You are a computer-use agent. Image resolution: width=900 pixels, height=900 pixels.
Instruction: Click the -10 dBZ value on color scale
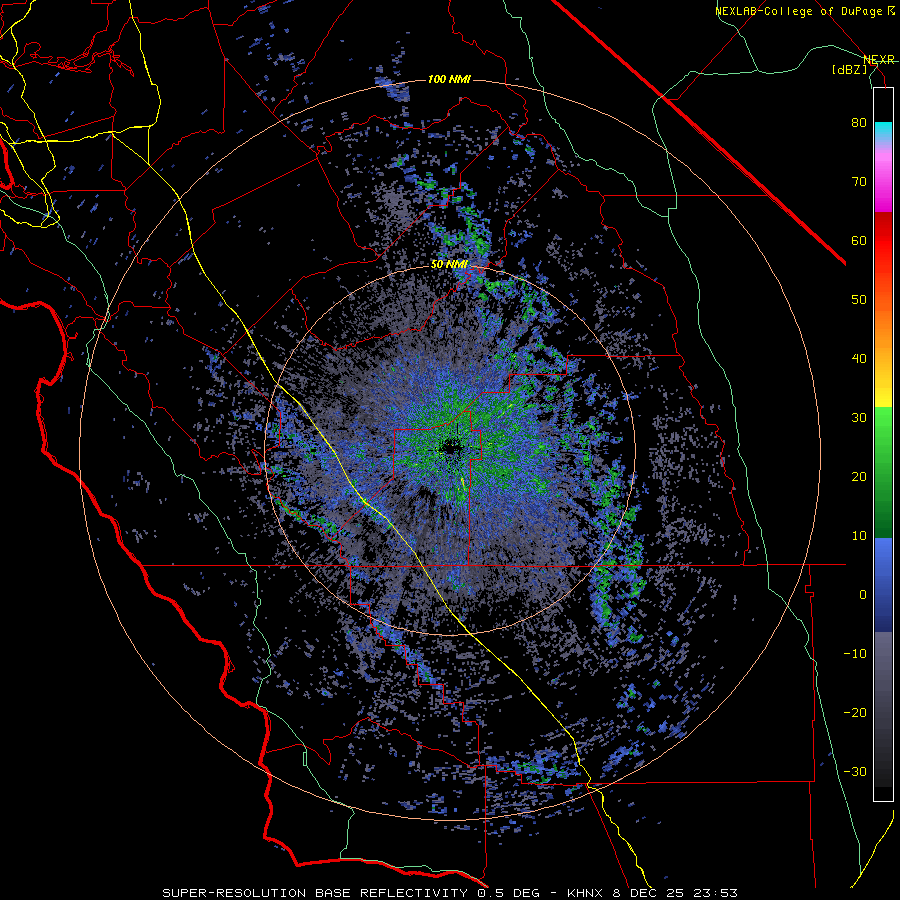point(855,654)
